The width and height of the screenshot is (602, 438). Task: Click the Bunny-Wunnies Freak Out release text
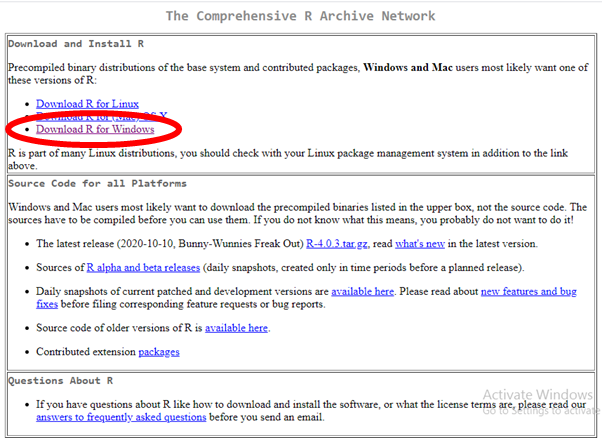pyautogui.click(x=241, y=244)
